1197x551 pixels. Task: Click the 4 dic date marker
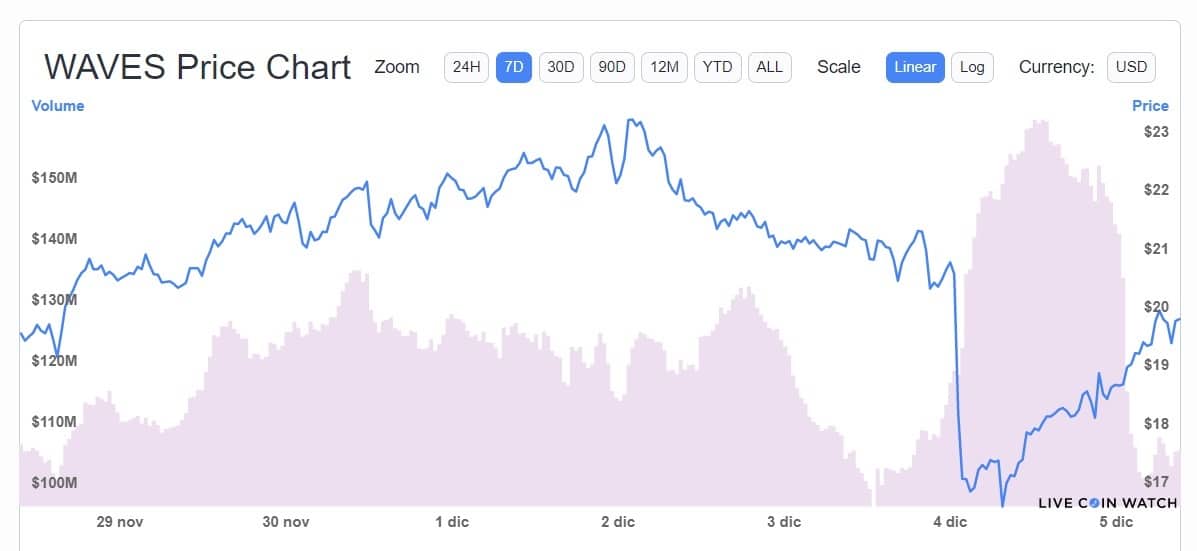(x=950, y=523)
